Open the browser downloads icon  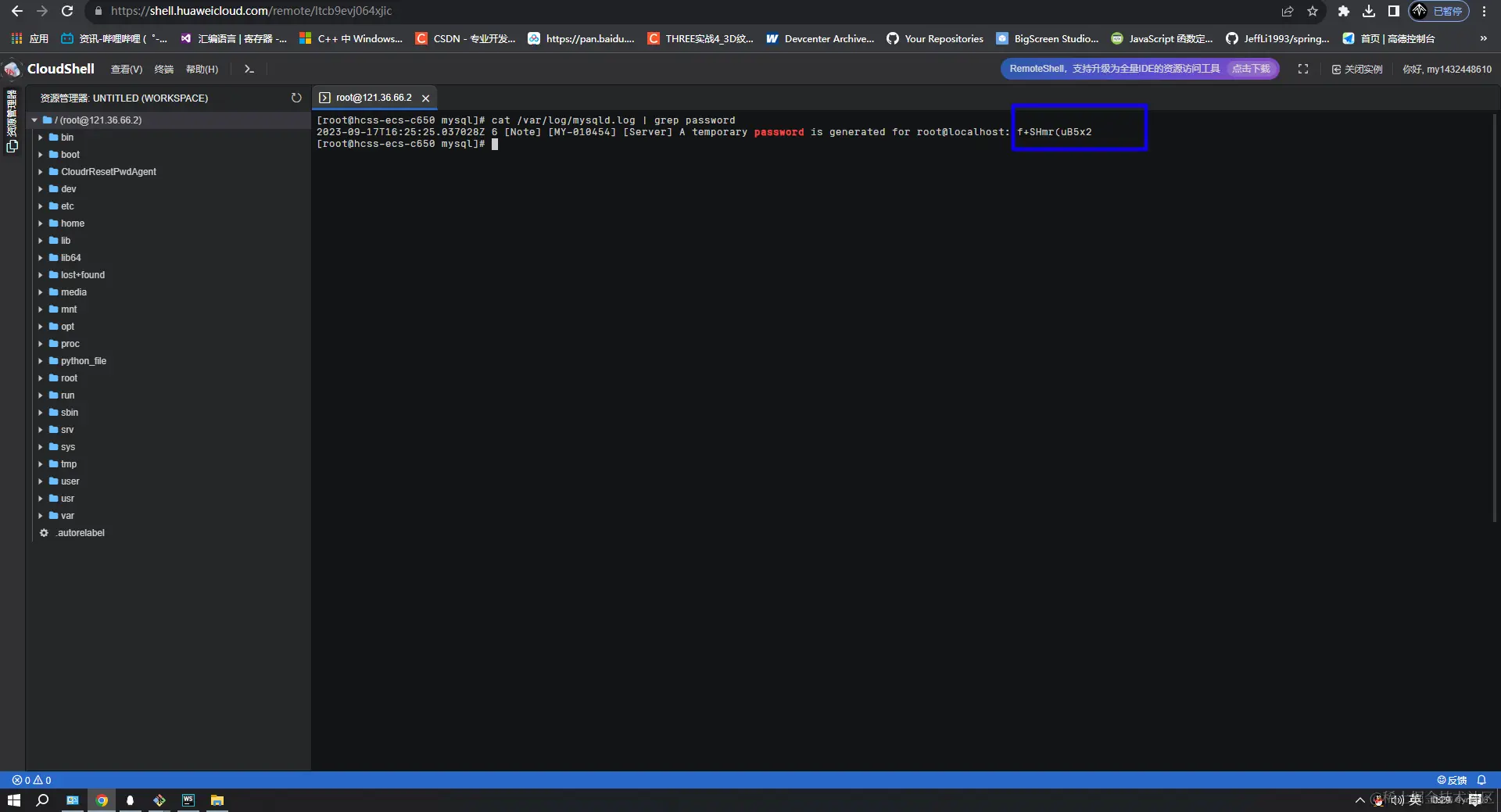1369,11
